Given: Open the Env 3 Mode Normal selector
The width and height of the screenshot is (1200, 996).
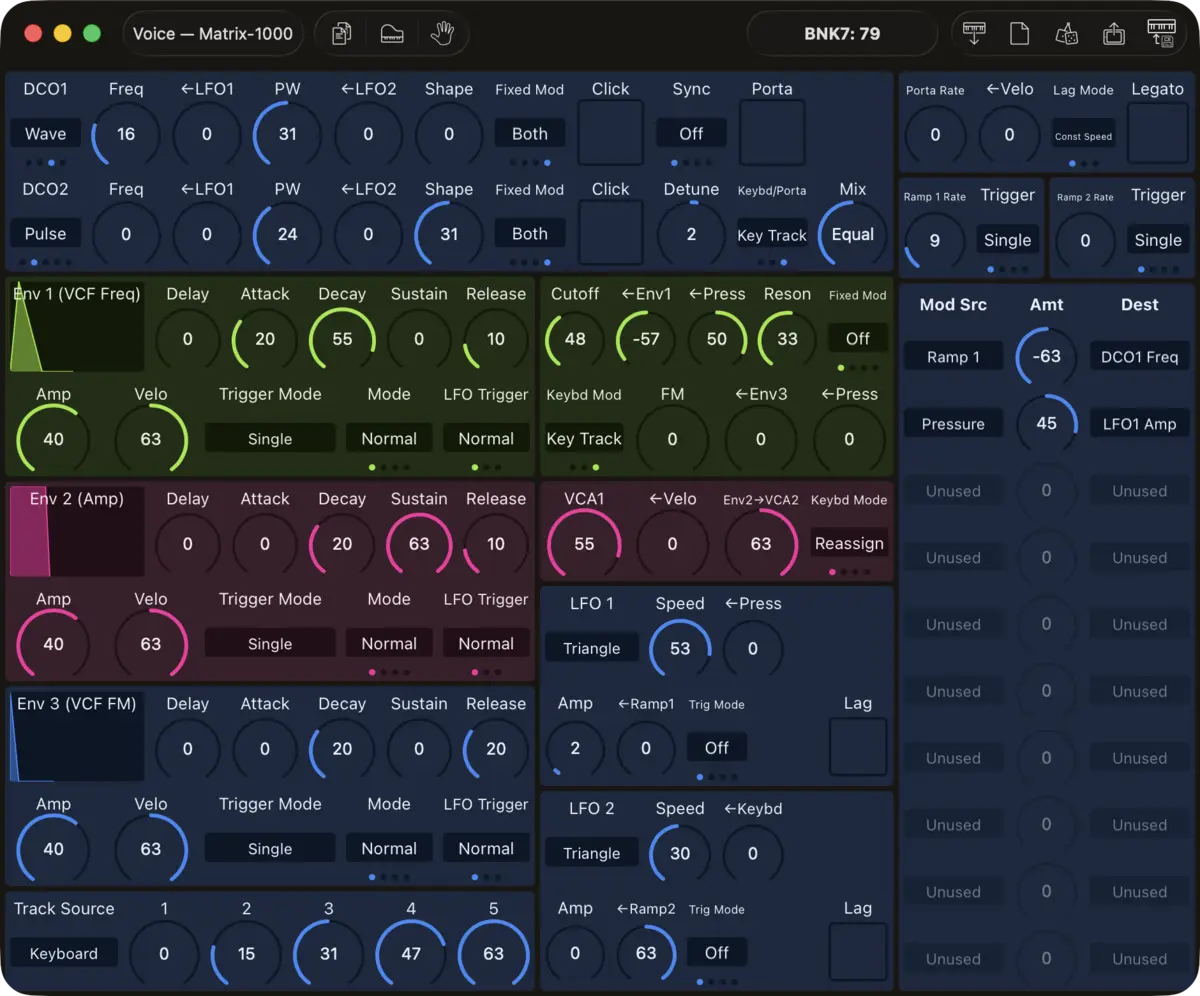Looking at the screenshot, I should tap(389, 848).
